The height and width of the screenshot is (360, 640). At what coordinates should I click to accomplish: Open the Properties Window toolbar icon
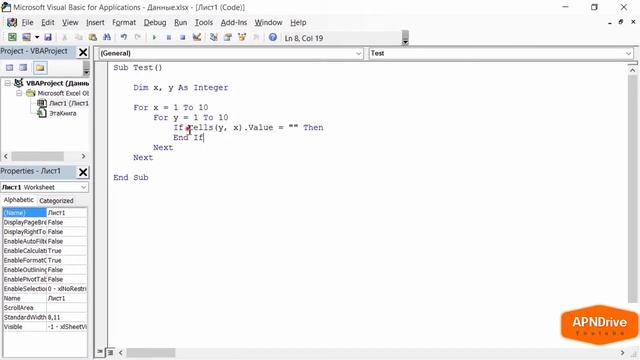[228, 38]
